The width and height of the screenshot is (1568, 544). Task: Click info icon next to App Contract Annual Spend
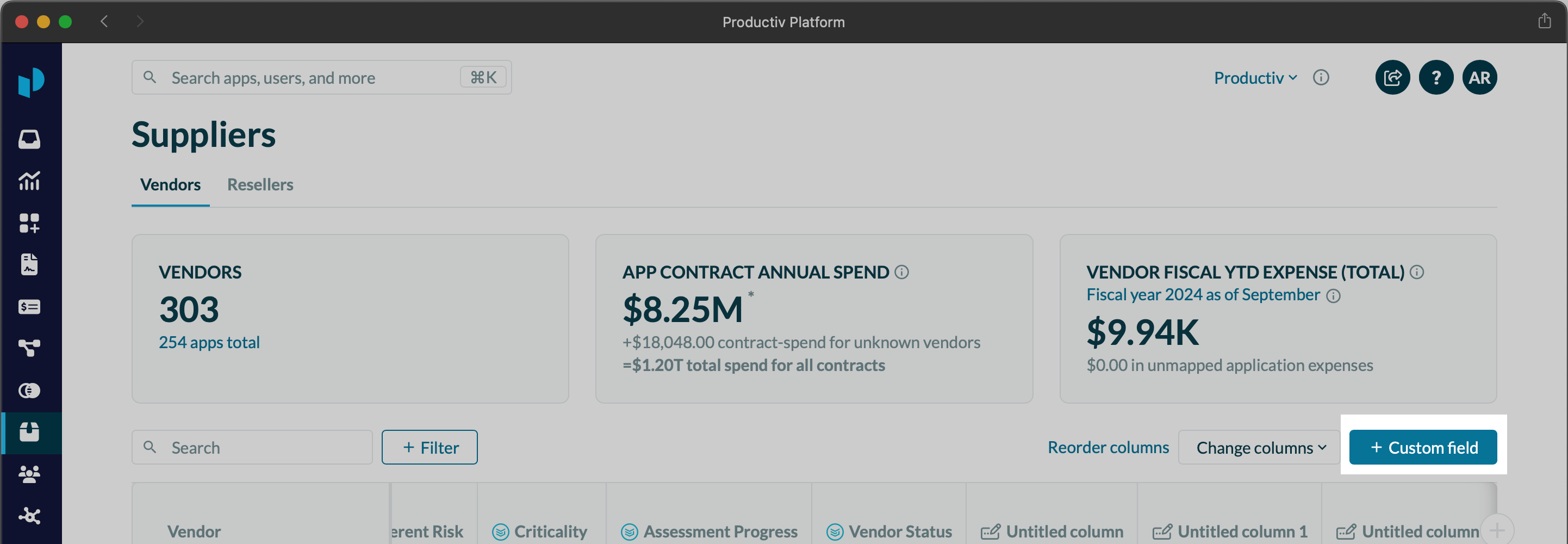pyautogui.click(x=901, y=273)
